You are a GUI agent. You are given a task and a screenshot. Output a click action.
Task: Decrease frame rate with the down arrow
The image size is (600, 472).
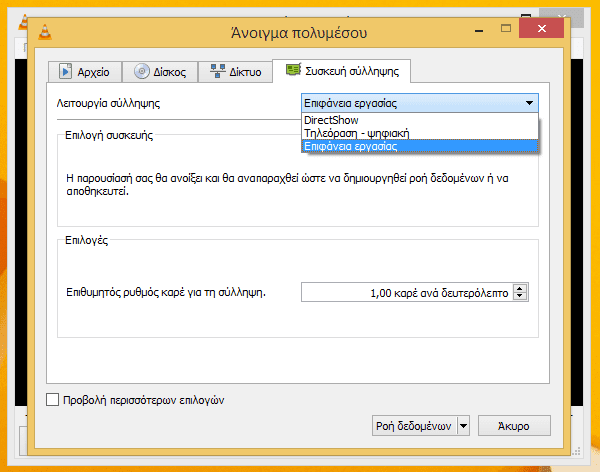click(x=520, y=296)
